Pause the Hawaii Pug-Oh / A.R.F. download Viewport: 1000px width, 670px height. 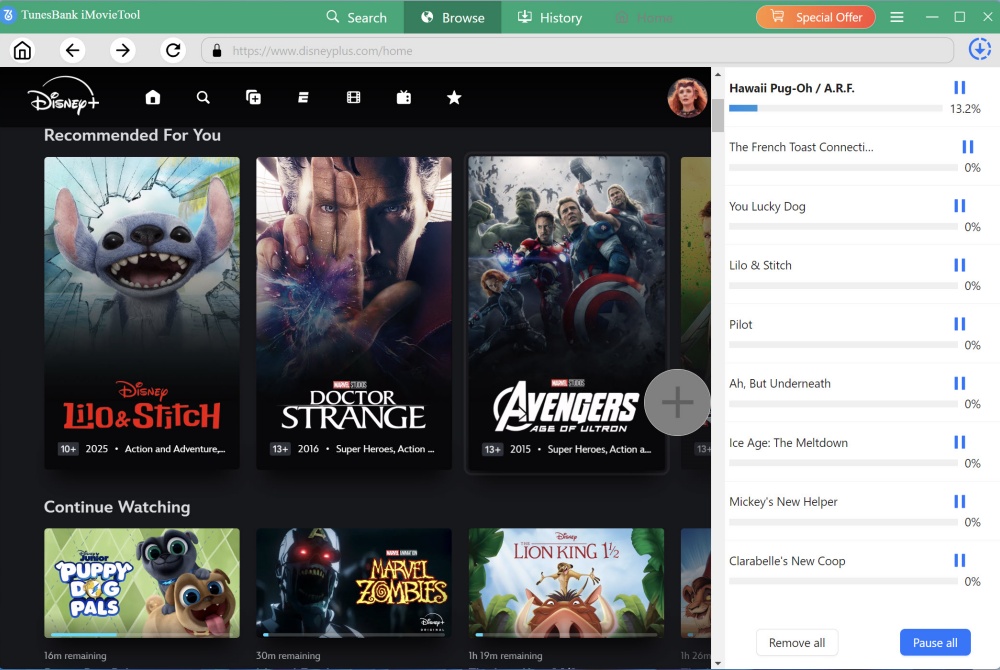(960, 88)
